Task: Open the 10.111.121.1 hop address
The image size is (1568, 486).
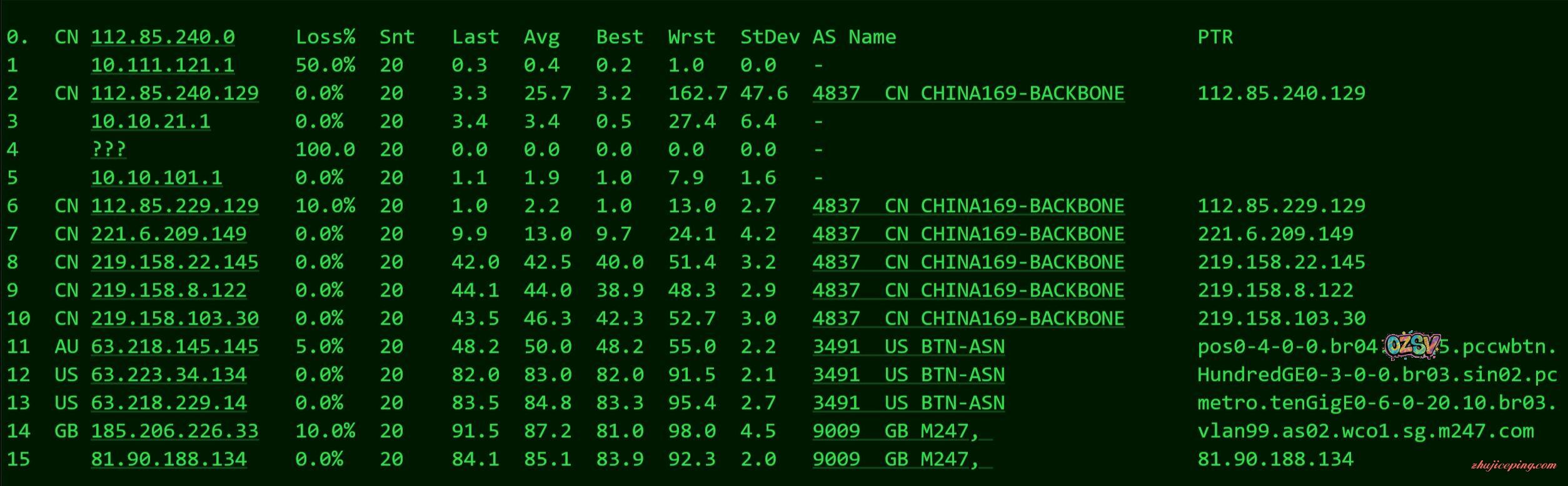Action: 163,66
